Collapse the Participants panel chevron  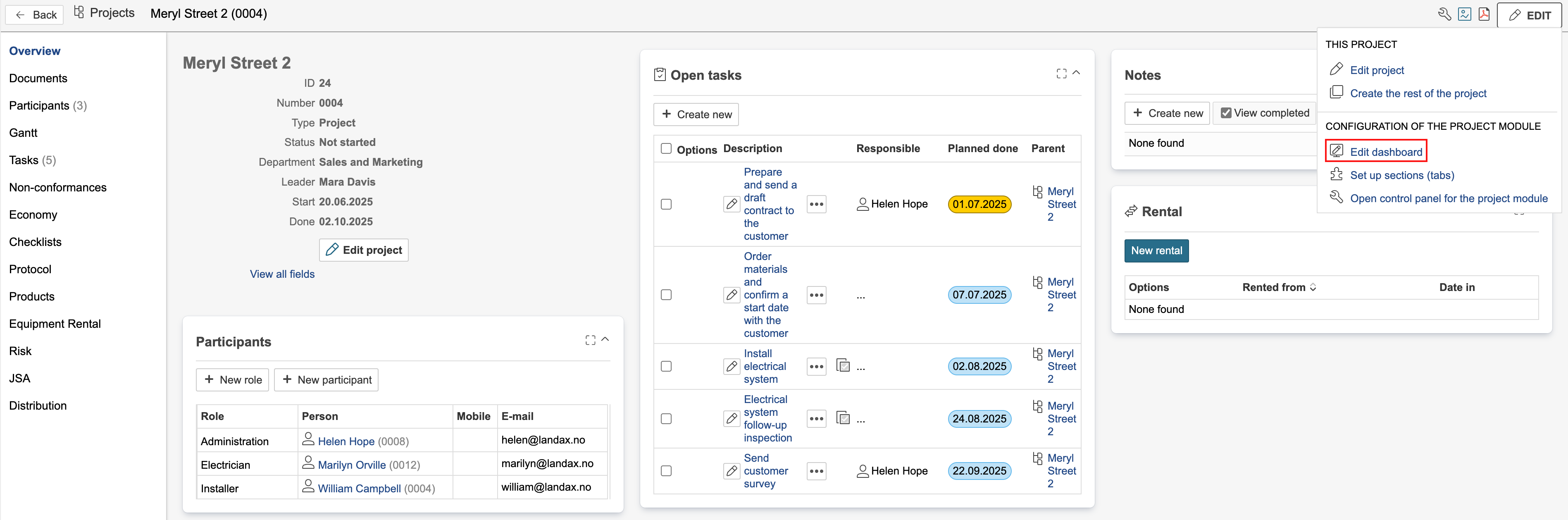pos(605,340)
